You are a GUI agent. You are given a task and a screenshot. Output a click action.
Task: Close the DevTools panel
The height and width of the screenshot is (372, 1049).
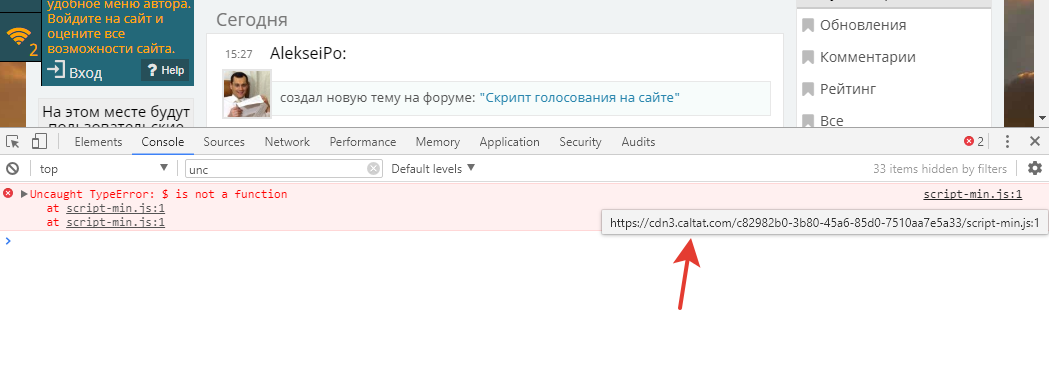point(1034,141)
